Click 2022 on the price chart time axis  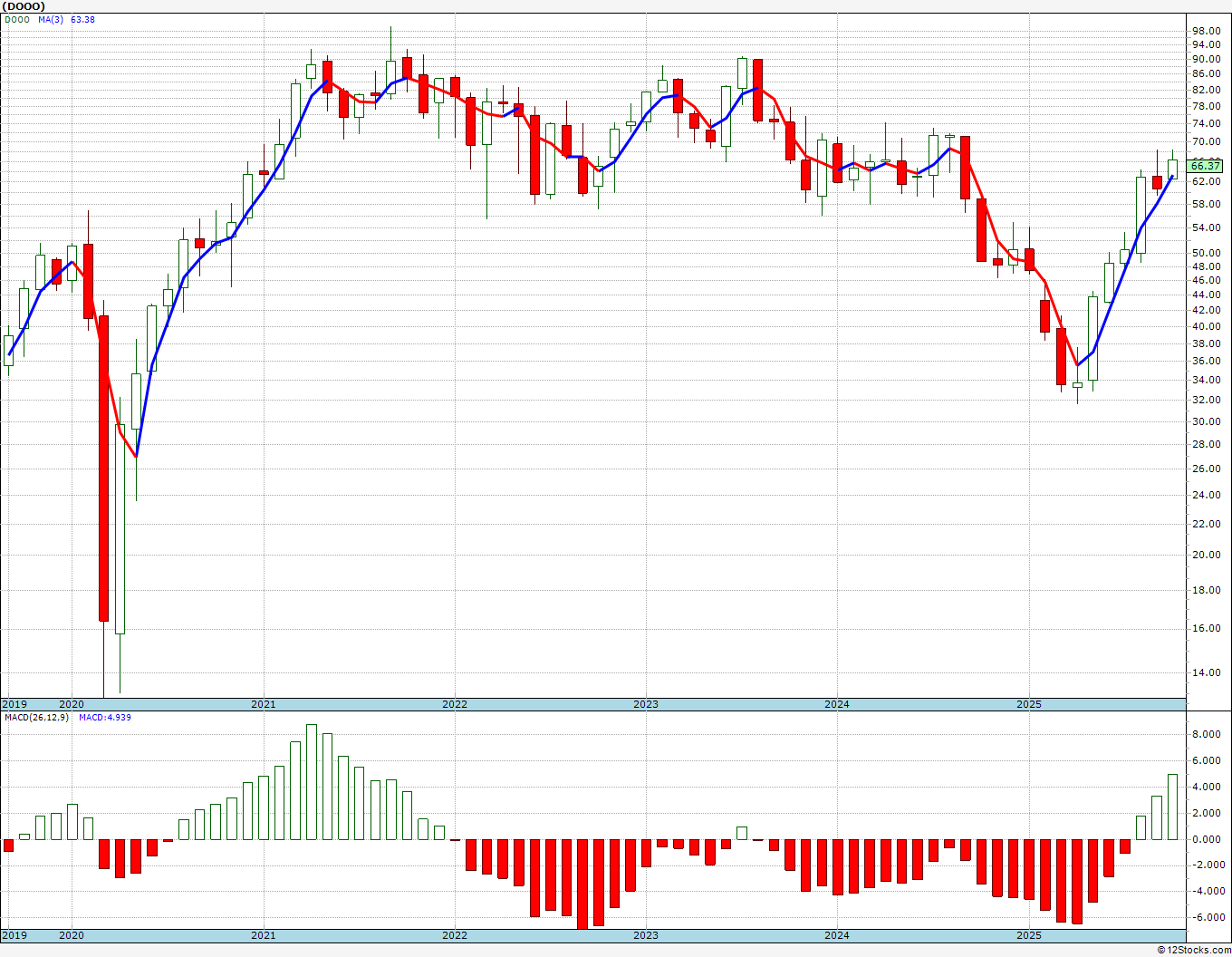(455, 704)
